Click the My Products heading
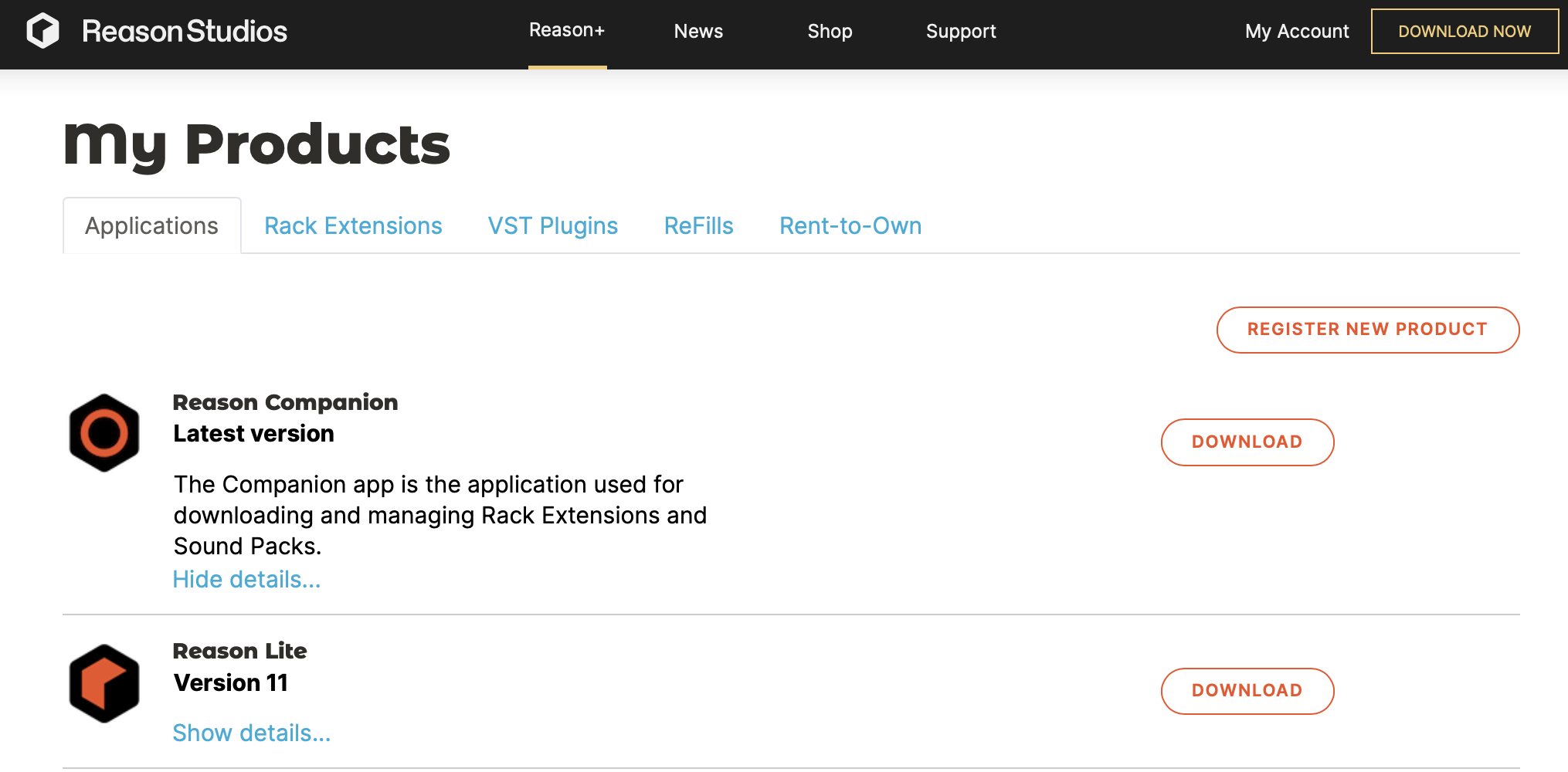 [x=256, y=145]
